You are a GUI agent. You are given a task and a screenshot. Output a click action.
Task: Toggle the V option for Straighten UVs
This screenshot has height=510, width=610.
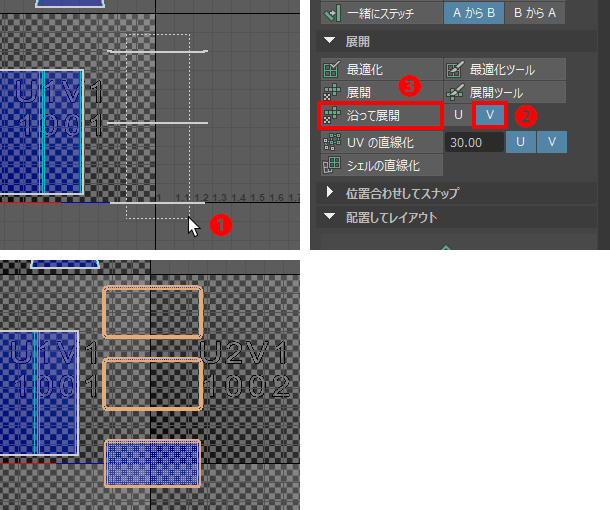(551, 141)
